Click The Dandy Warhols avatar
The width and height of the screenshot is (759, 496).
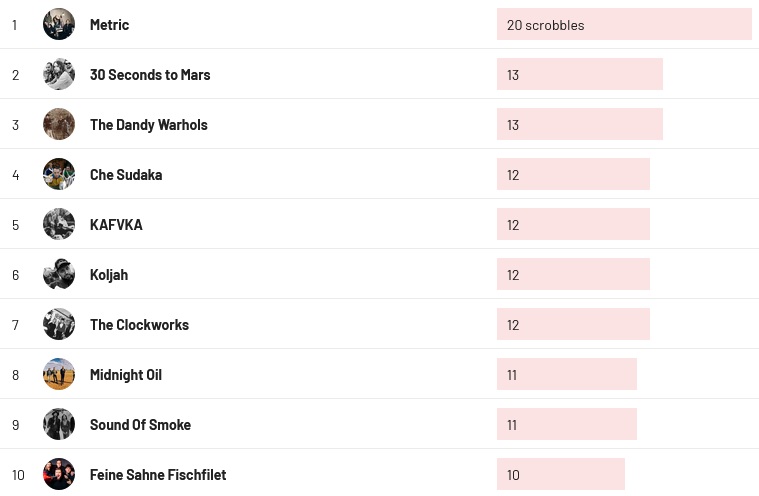tap(59, 124)
